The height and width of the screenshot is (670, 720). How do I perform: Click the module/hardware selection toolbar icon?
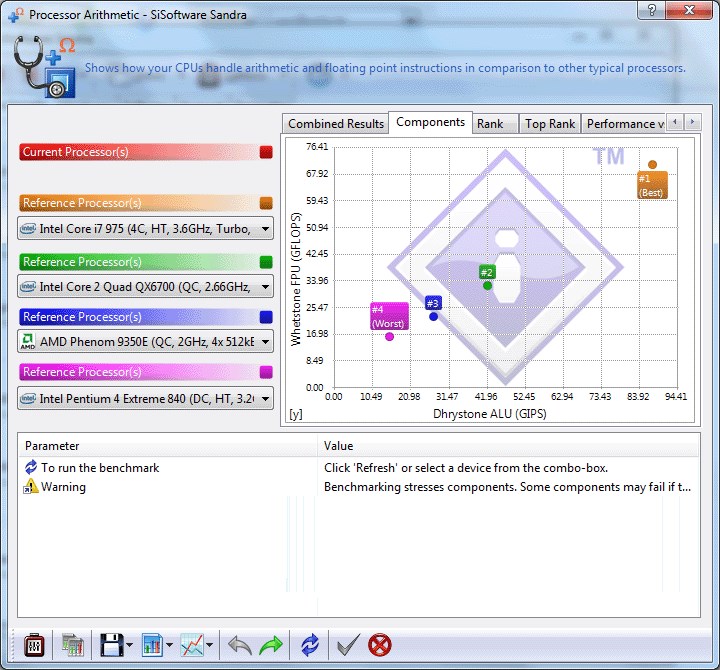click(x=73, y=645)
